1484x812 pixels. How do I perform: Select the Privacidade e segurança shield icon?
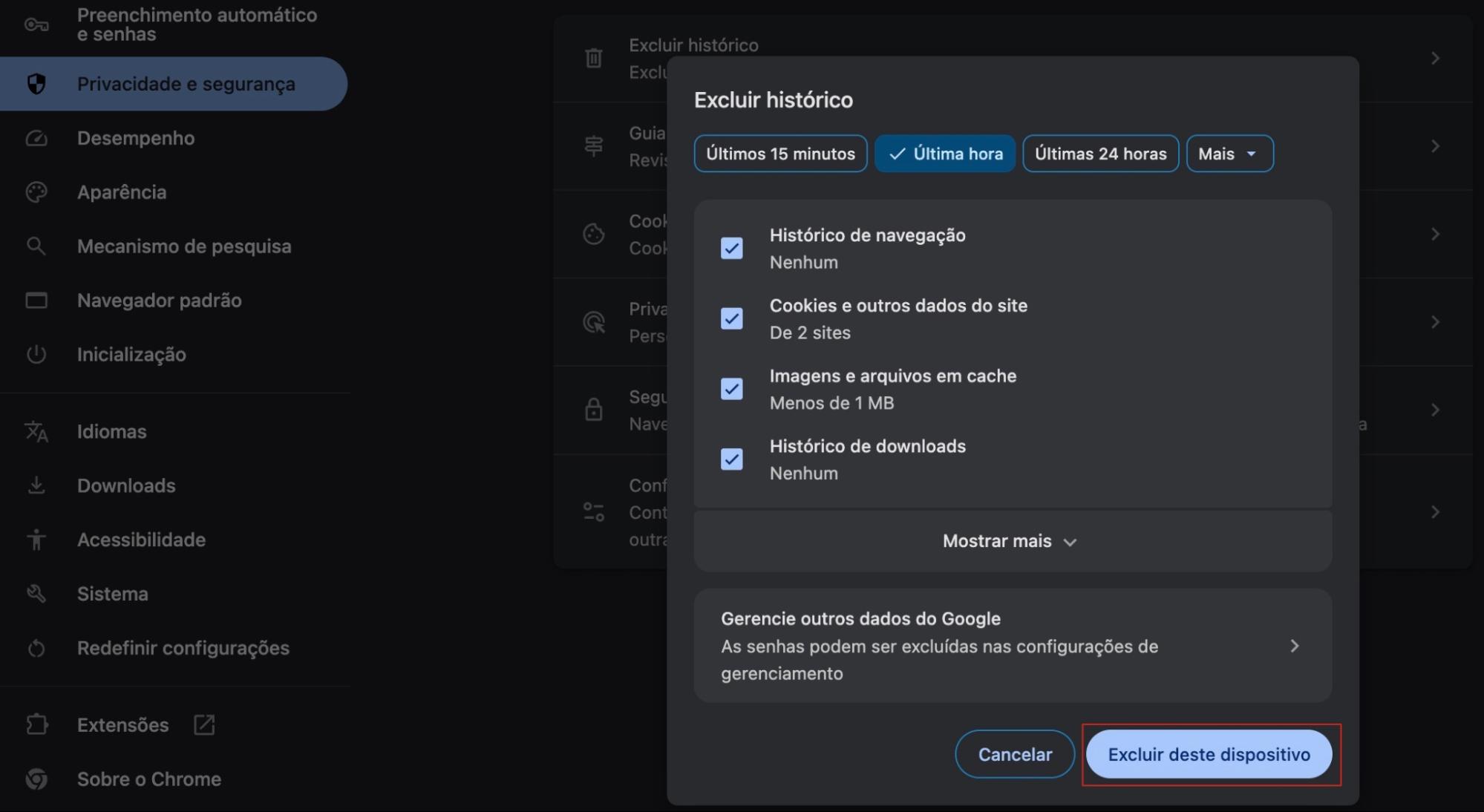tap(36, 84)
